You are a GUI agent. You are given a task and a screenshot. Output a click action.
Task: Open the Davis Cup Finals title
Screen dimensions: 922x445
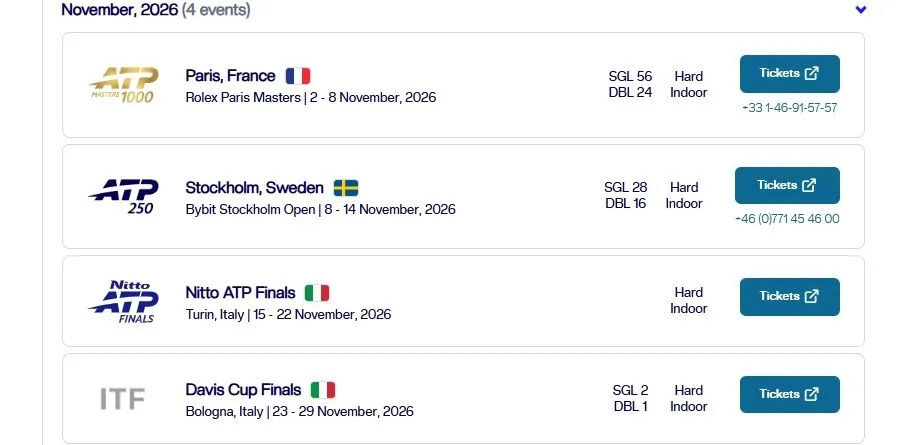pos(243,390)
